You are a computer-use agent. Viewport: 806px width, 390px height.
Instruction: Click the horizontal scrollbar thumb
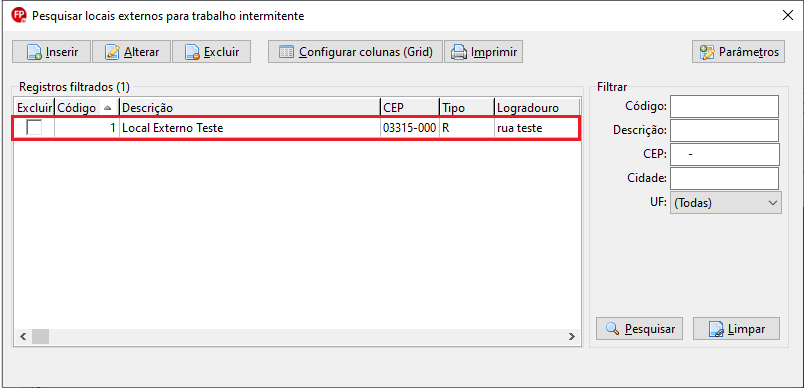[40, 337]
